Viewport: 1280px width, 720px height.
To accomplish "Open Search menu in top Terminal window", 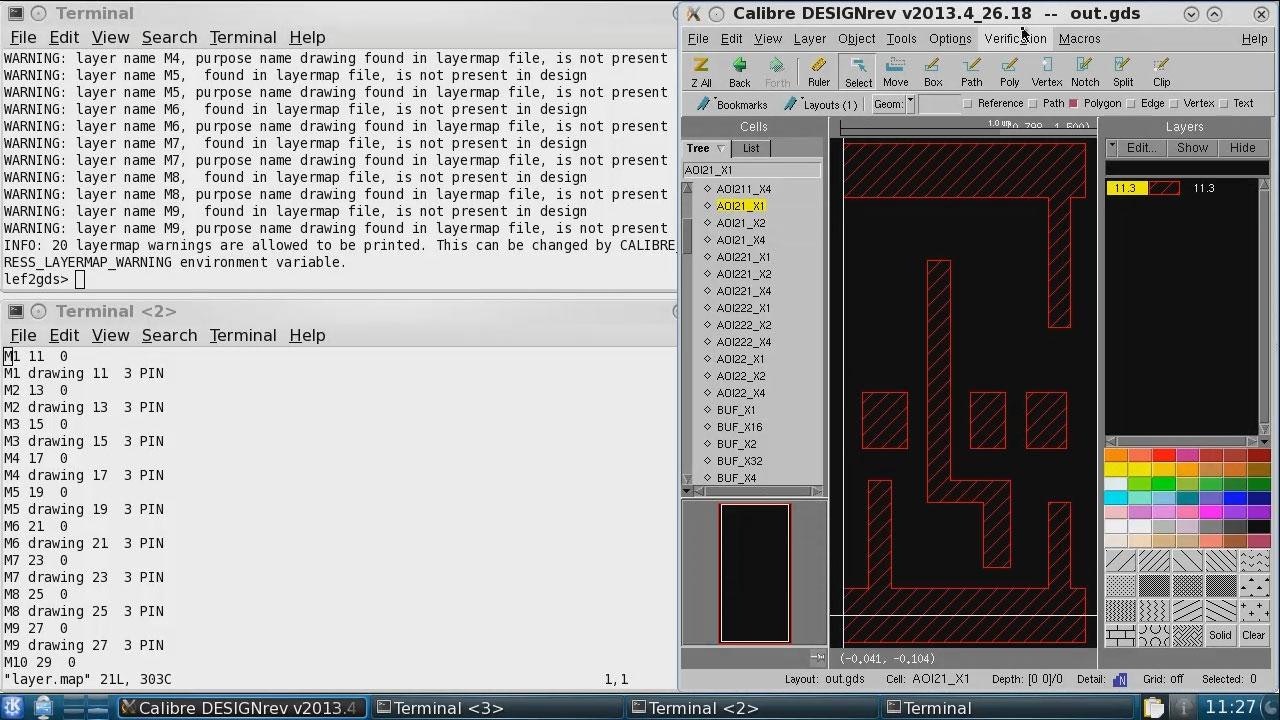I will click(169, 37).
